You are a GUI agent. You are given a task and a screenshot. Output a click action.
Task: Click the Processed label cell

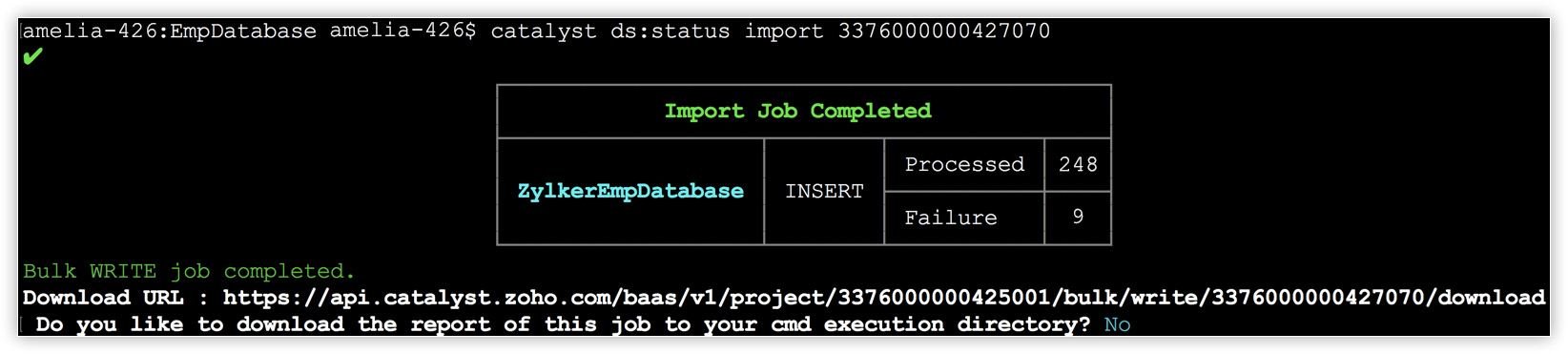pos(964,165)
